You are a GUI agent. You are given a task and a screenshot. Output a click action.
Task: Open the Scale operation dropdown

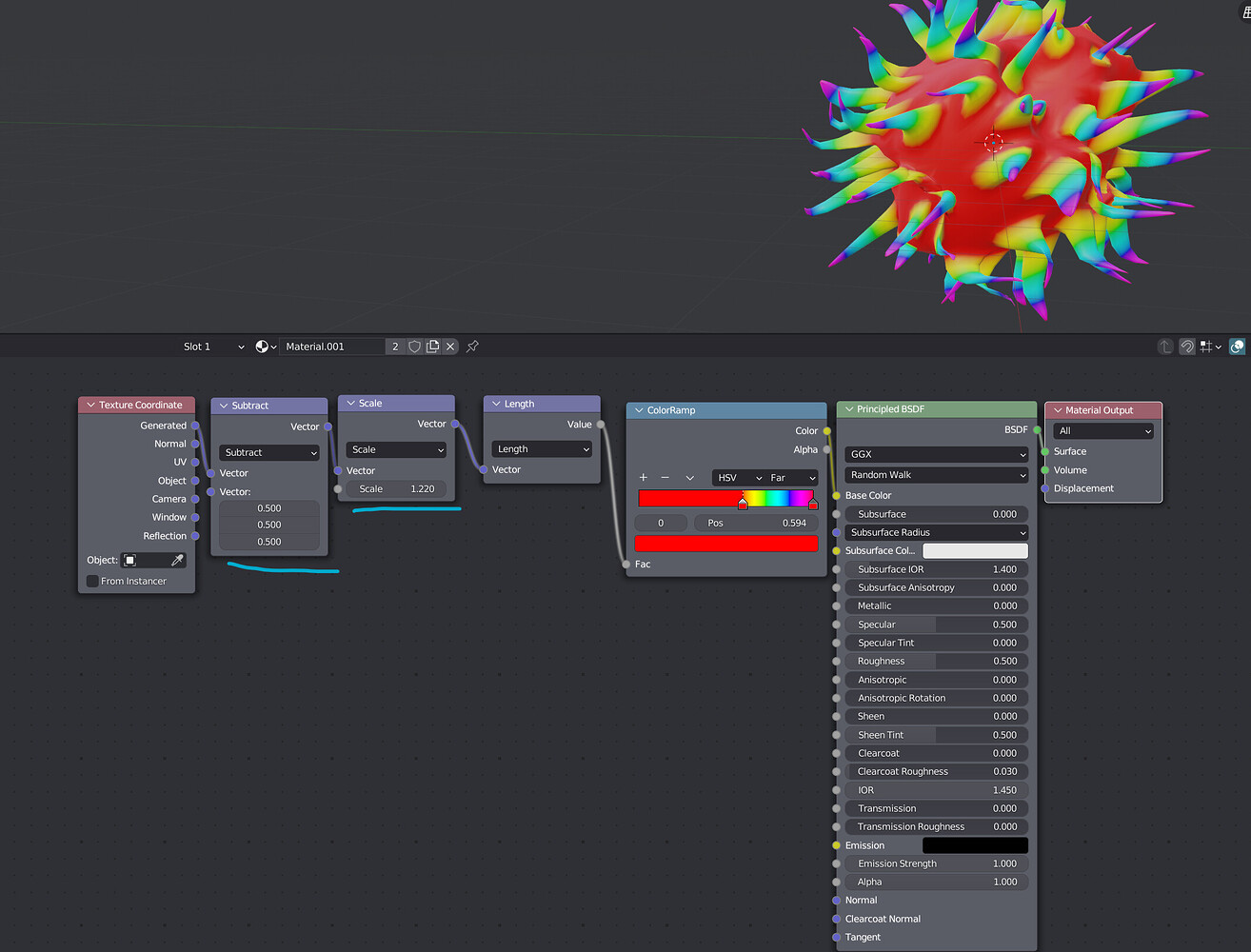[x=396, y=449]
